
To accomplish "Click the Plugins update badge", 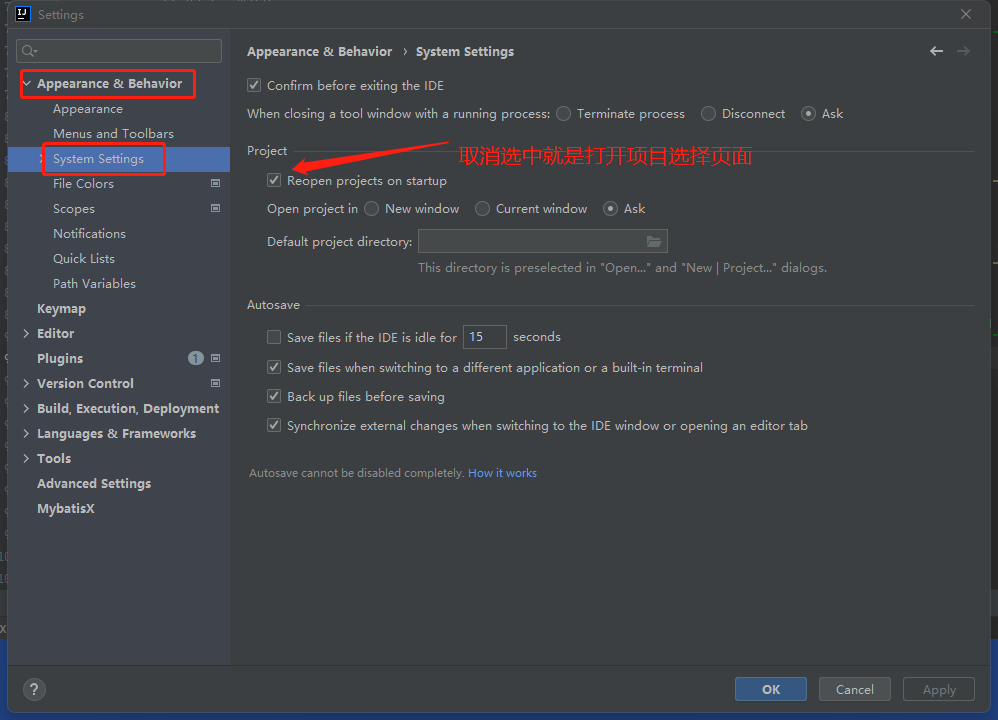I will coord(195,358).
